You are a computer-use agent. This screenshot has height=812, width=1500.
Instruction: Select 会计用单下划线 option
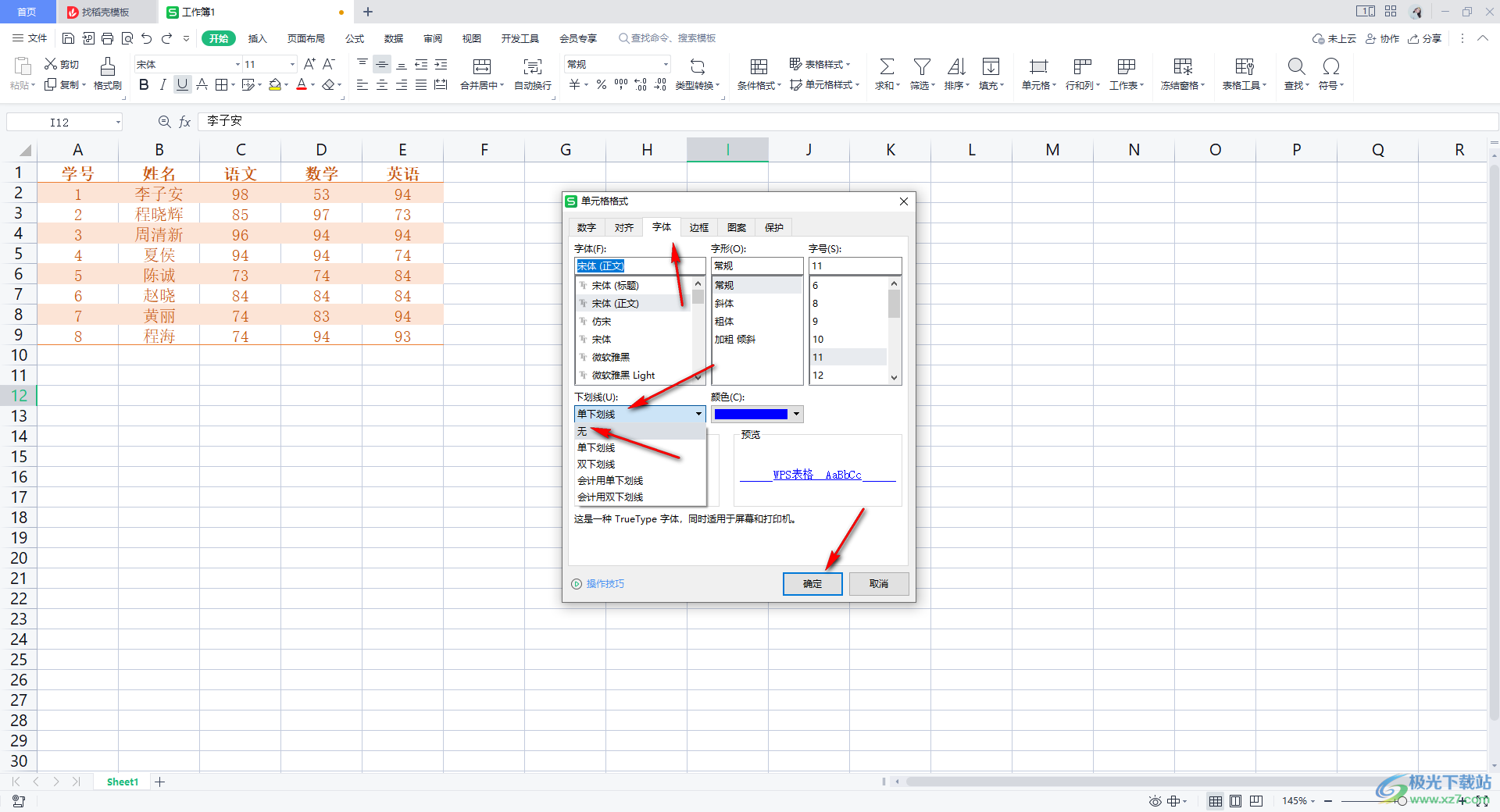[x=640, y=480]
